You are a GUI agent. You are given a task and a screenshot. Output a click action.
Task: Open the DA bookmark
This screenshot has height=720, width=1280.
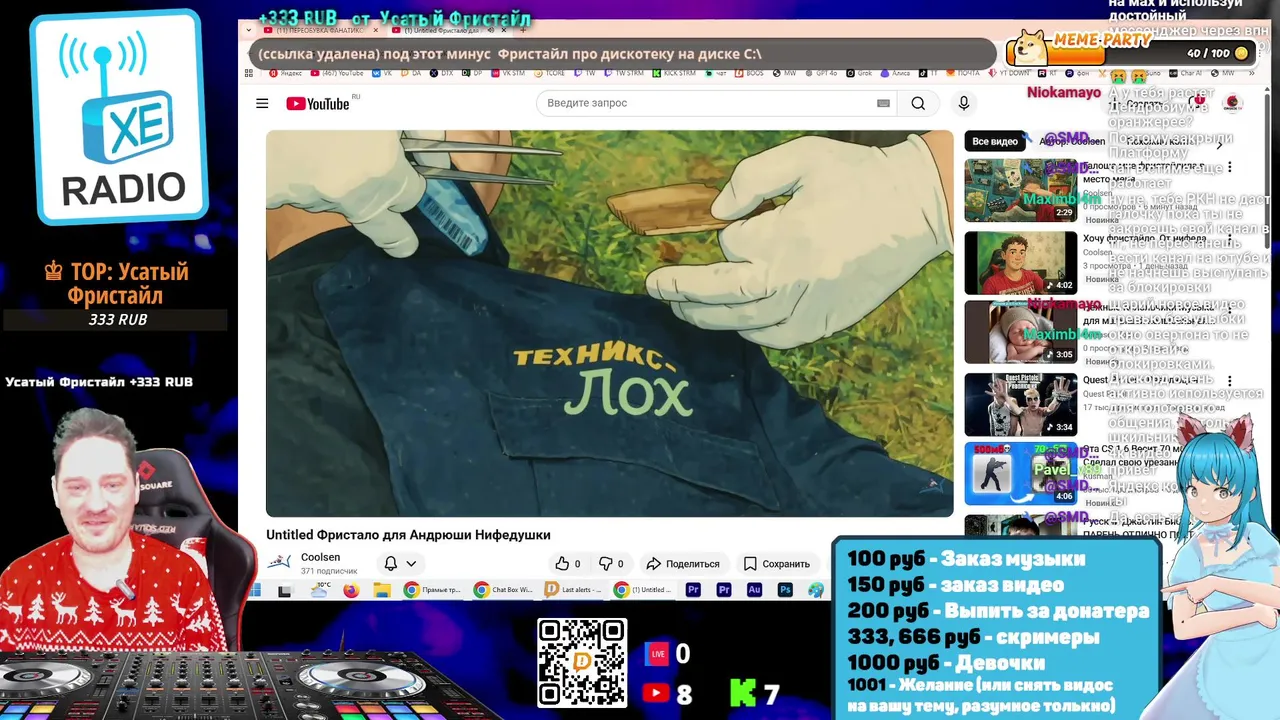[x=411, y=73]
